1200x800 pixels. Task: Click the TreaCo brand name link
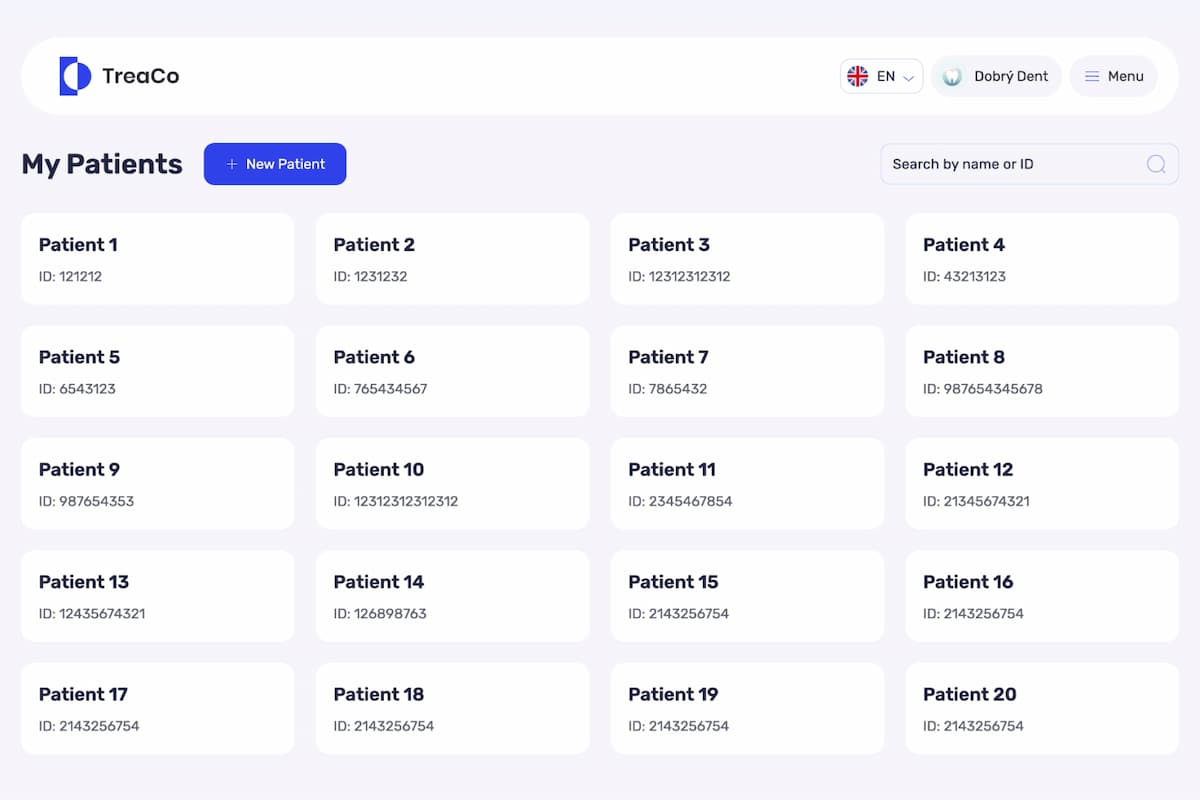click(140, 76)
